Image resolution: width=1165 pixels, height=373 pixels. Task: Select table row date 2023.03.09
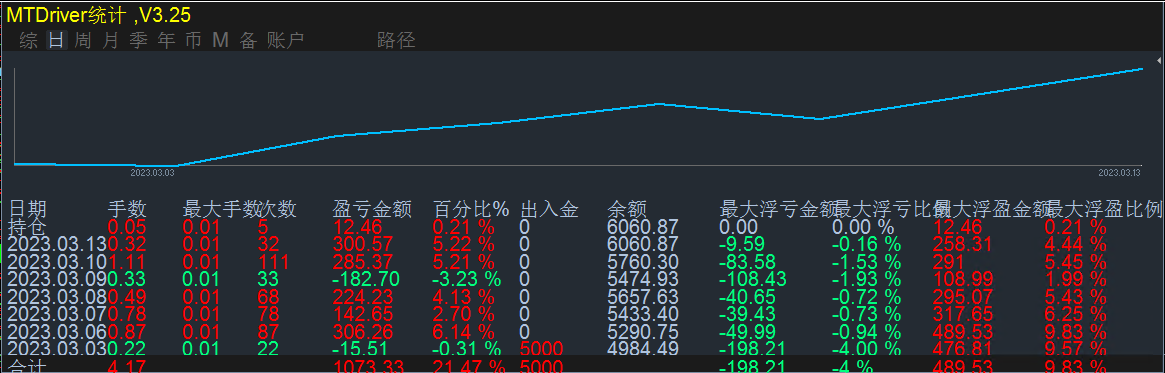pyautogui.click(x=57, y=279)
